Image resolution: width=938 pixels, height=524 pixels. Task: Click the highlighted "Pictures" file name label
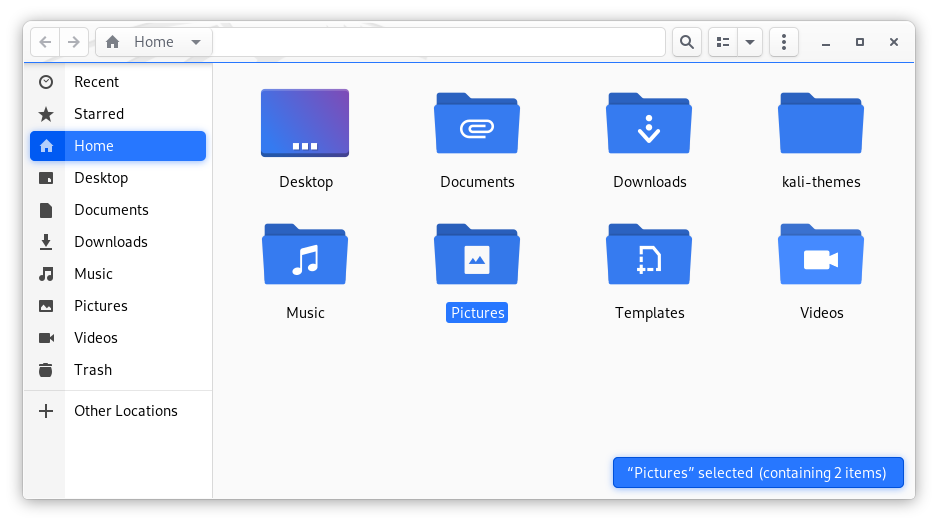point(477,313)
